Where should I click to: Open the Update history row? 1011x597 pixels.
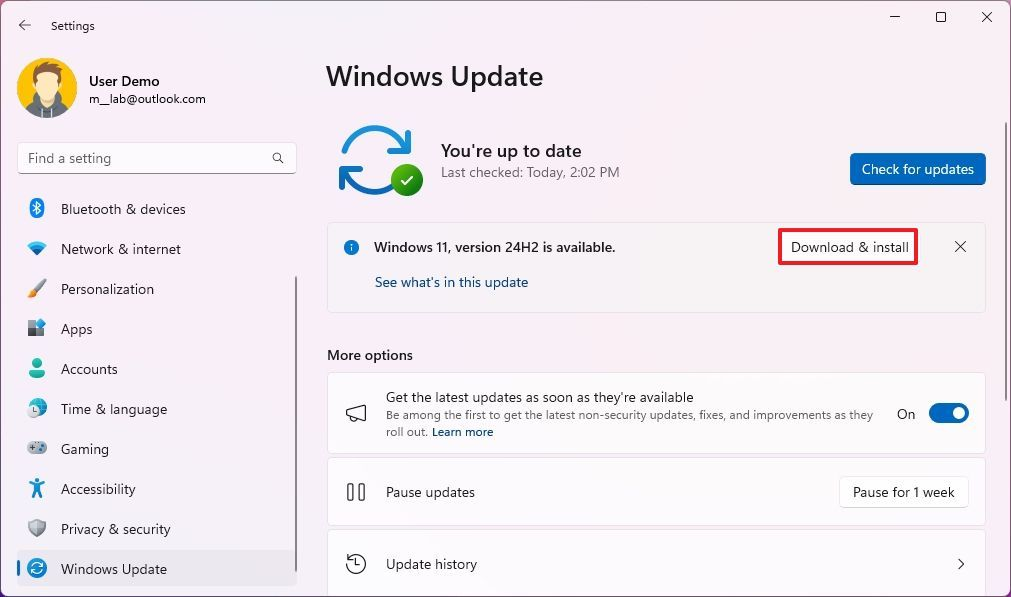[656, 564]
